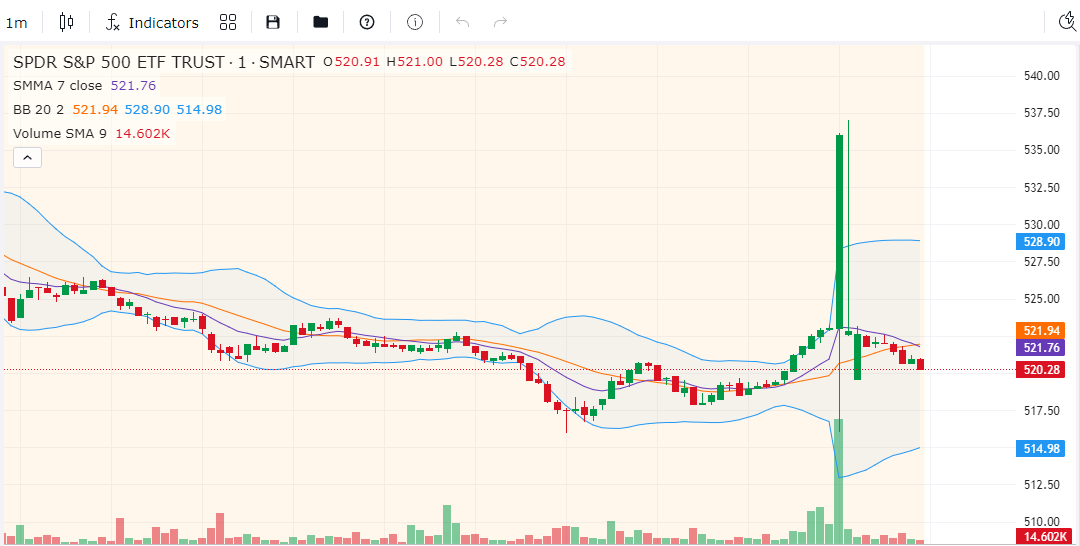Screen dimensions: 1080x546
Task: Click the 525.00 price scale label
Action: [x=1041, y=299]
